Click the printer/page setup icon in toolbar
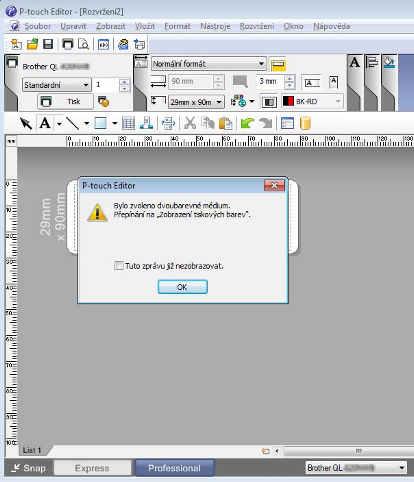Viewport: 414px width, 482px height. 139,44
